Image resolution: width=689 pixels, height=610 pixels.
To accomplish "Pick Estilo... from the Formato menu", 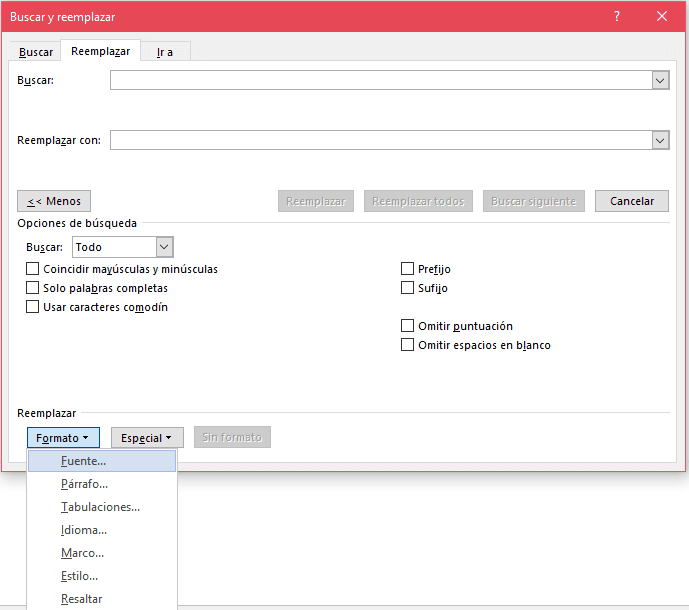I will click(102, 576).
